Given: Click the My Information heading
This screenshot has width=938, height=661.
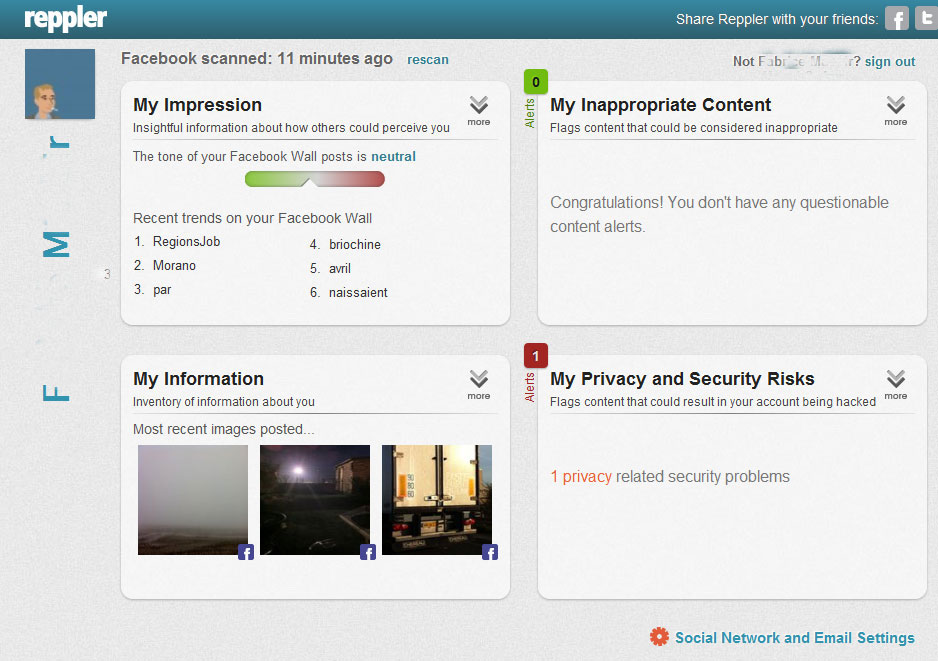Looking at the screenshot, I should [198, 379].
